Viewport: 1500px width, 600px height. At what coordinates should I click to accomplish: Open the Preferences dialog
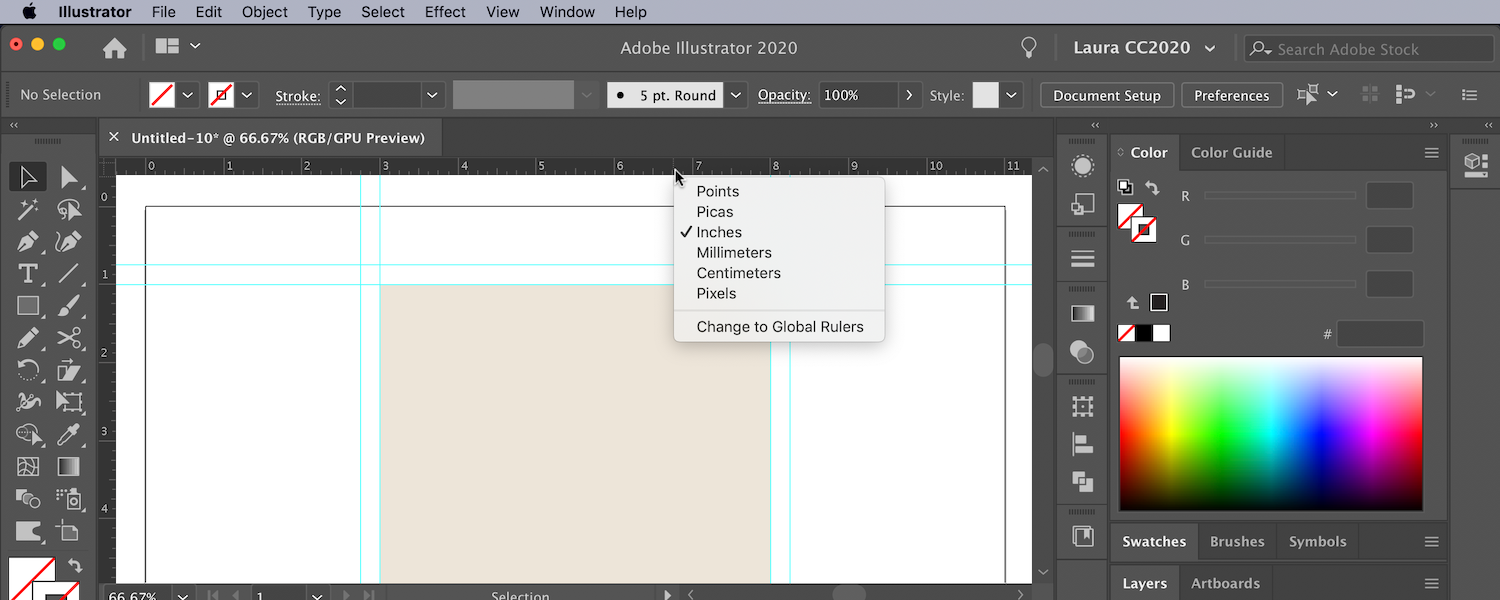pos(1232,95)
